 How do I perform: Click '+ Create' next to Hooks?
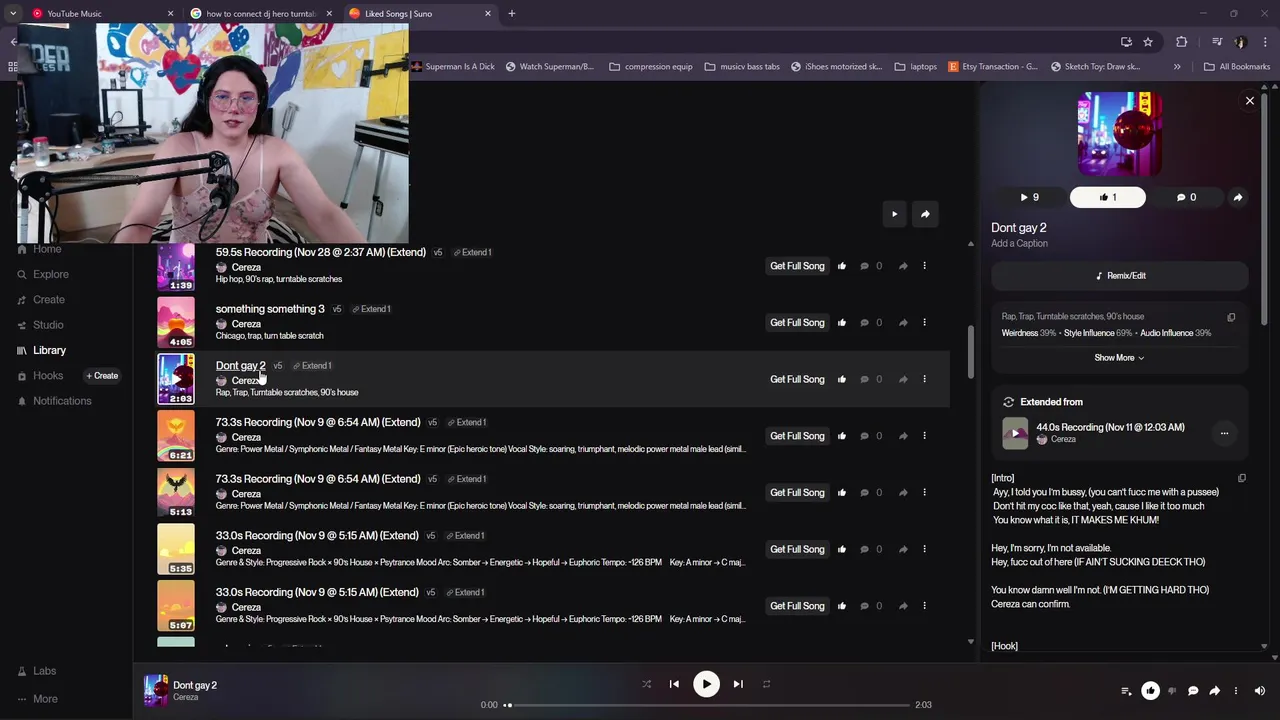102,376
